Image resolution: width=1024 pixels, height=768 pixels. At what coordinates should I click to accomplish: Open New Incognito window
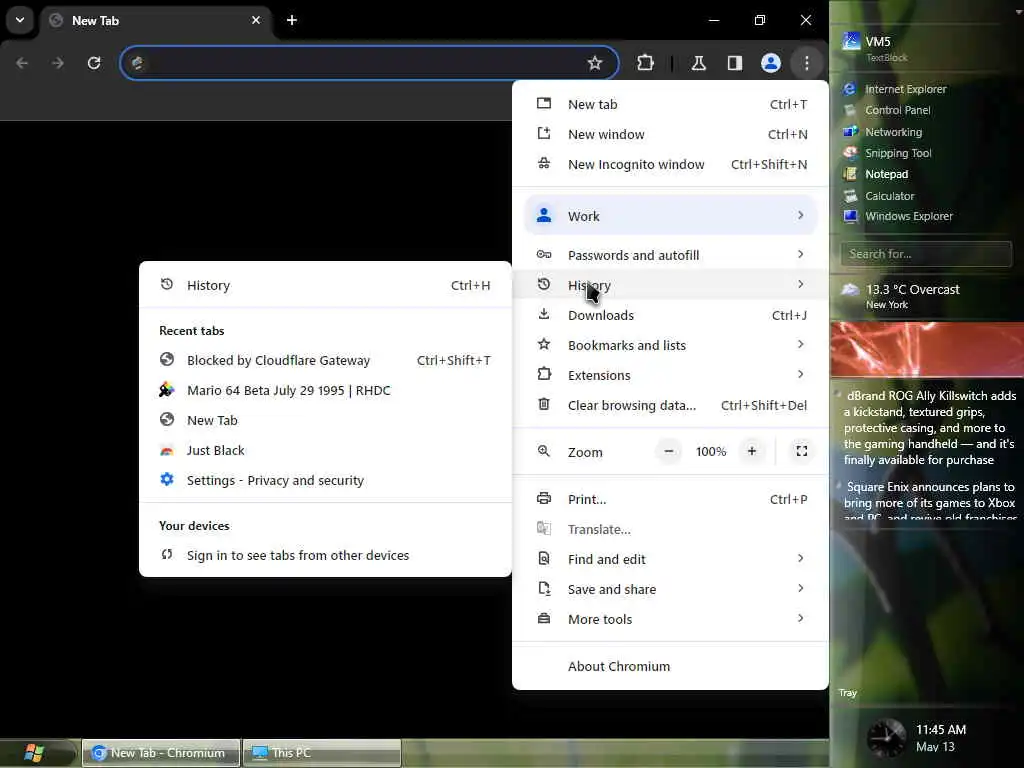(671, 165)
